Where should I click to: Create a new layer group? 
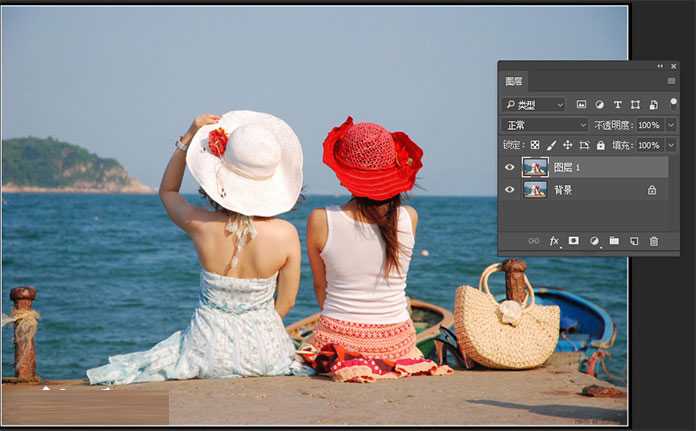(614, 241)
